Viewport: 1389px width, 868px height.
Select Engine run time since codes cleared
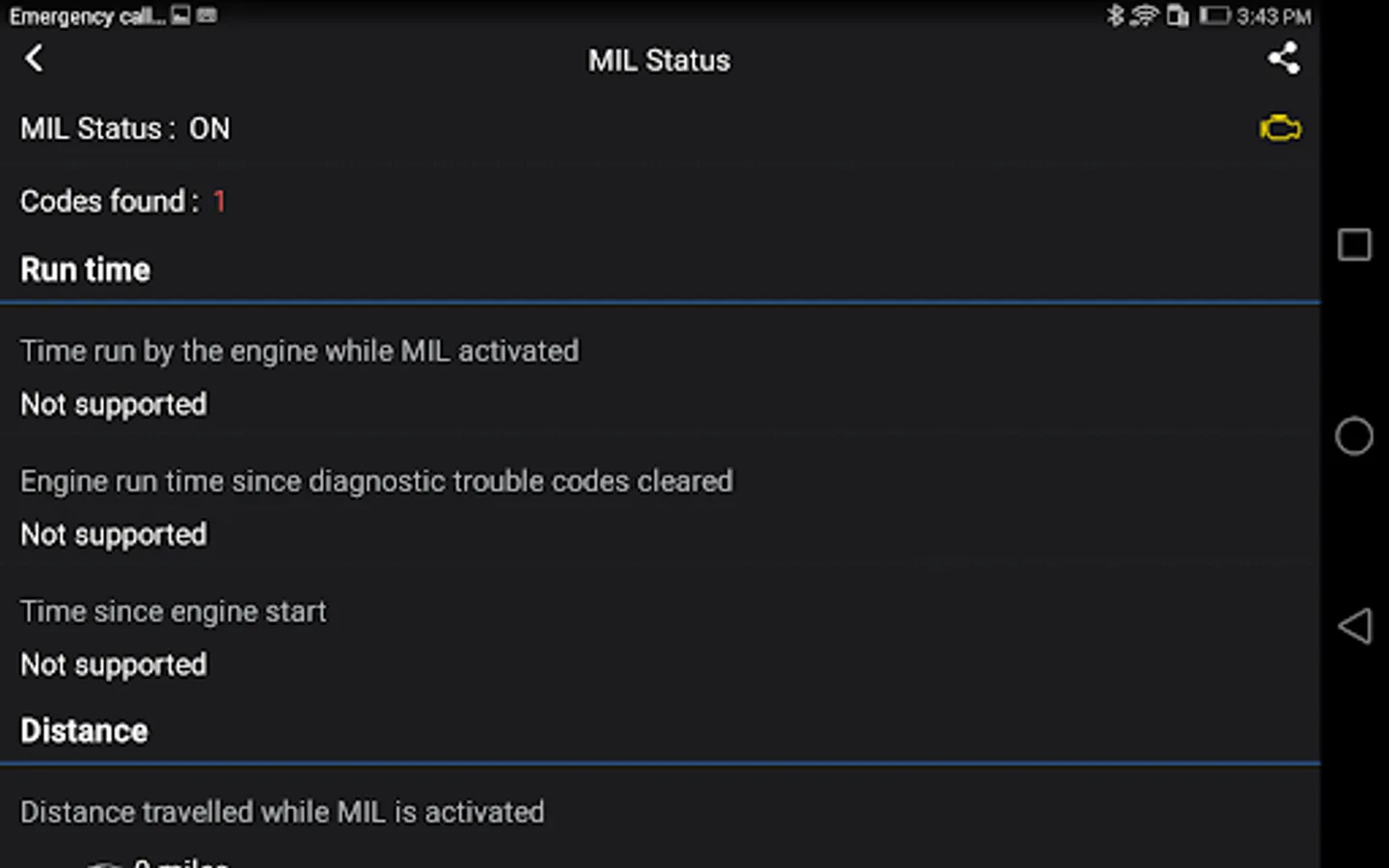pyautogui.click(x=376, y=506)
